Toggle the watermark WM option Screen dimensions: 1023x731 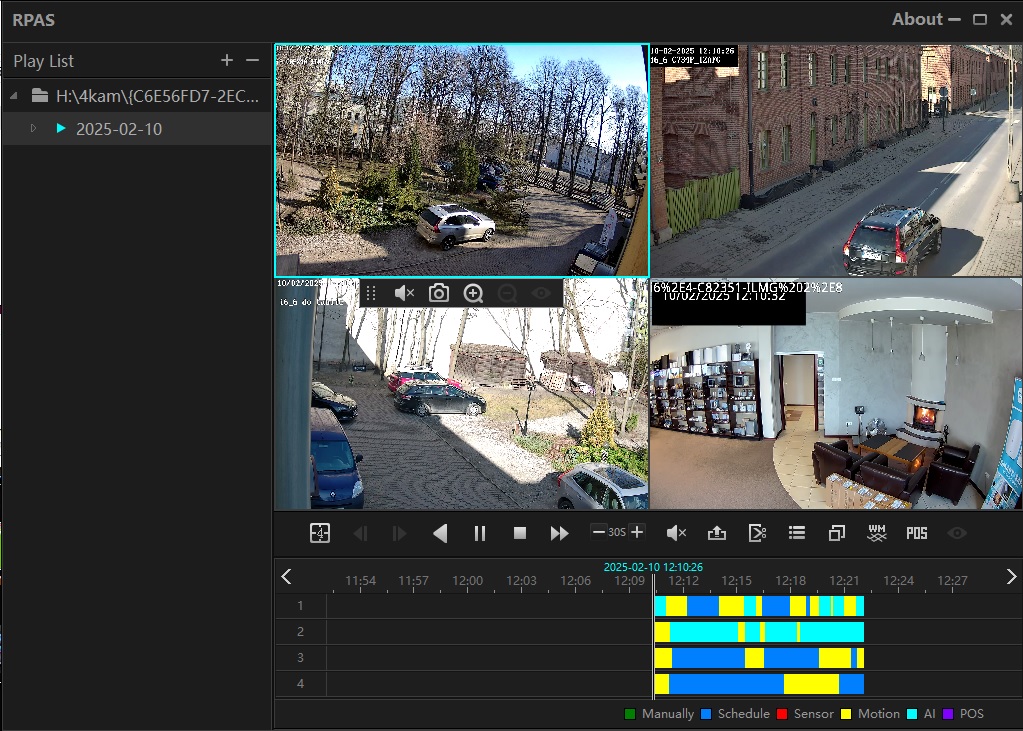877,533
